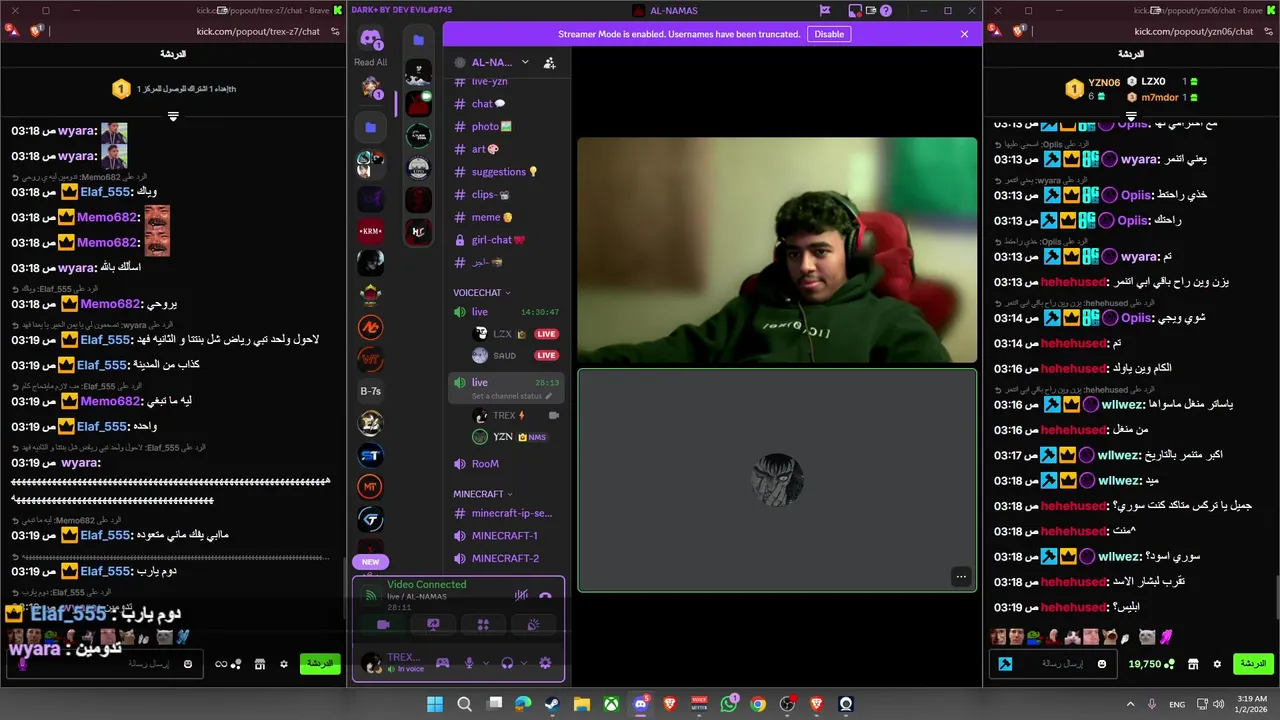Image resolution: width=1280 pixels, height=720 pixels.
Task: Disable Streamer Mode in the purple banner
Action: [x=829, y=34]
